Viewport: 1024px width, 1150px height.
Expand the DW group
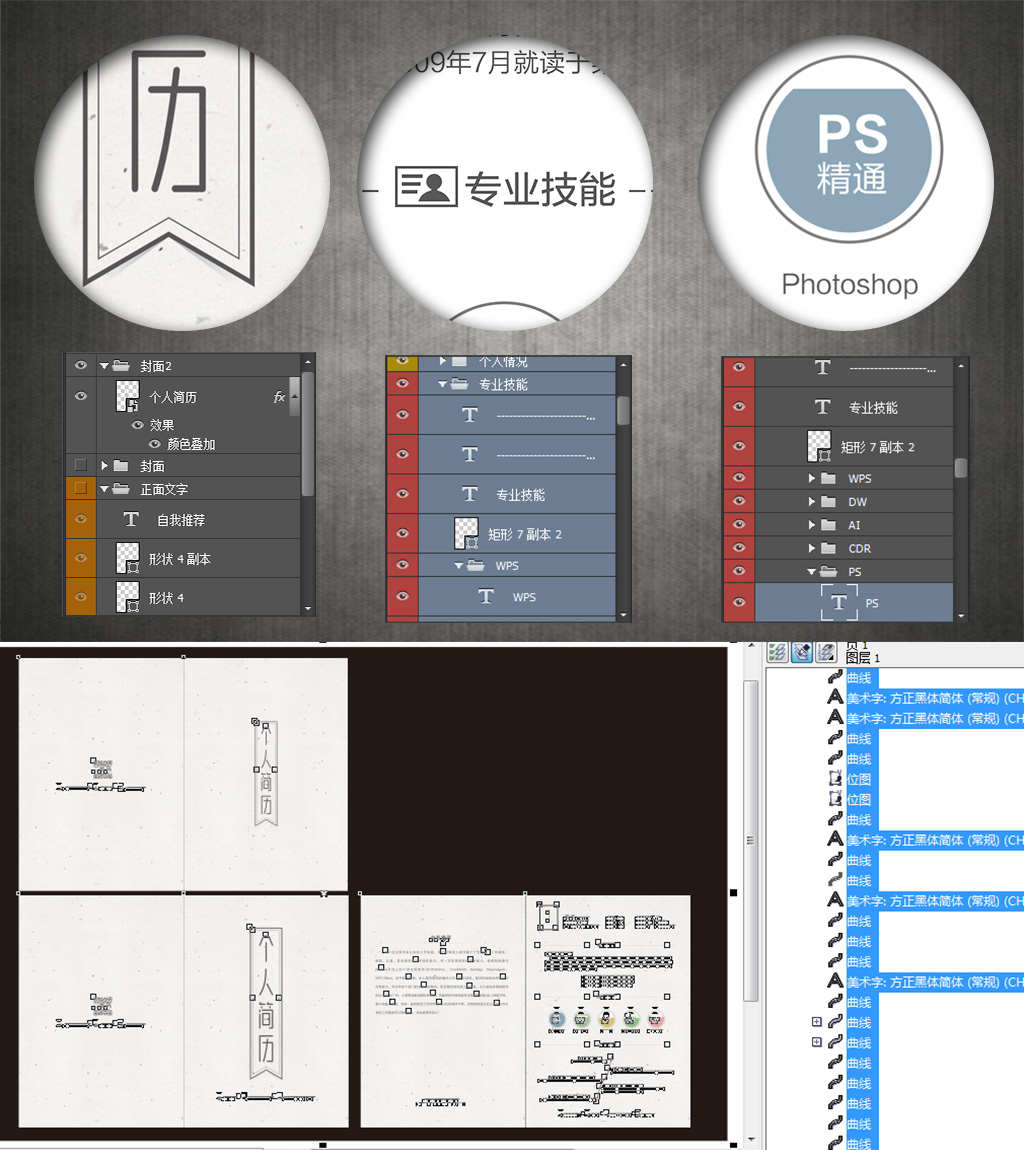[811, 502]
